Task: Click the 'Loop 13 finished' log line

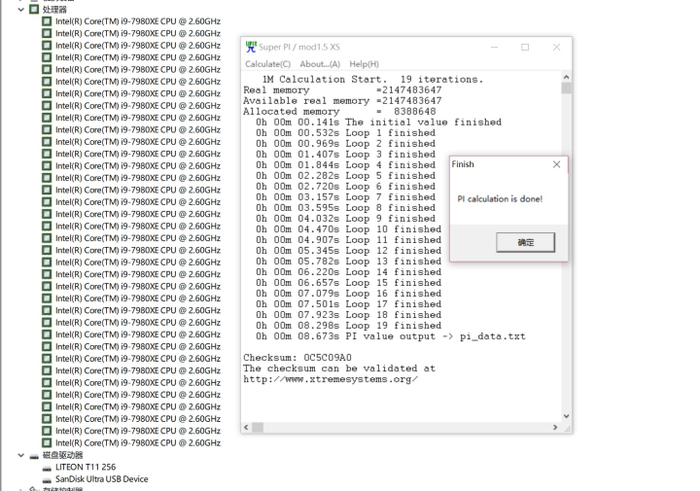Action: click(x=349, y=262)
